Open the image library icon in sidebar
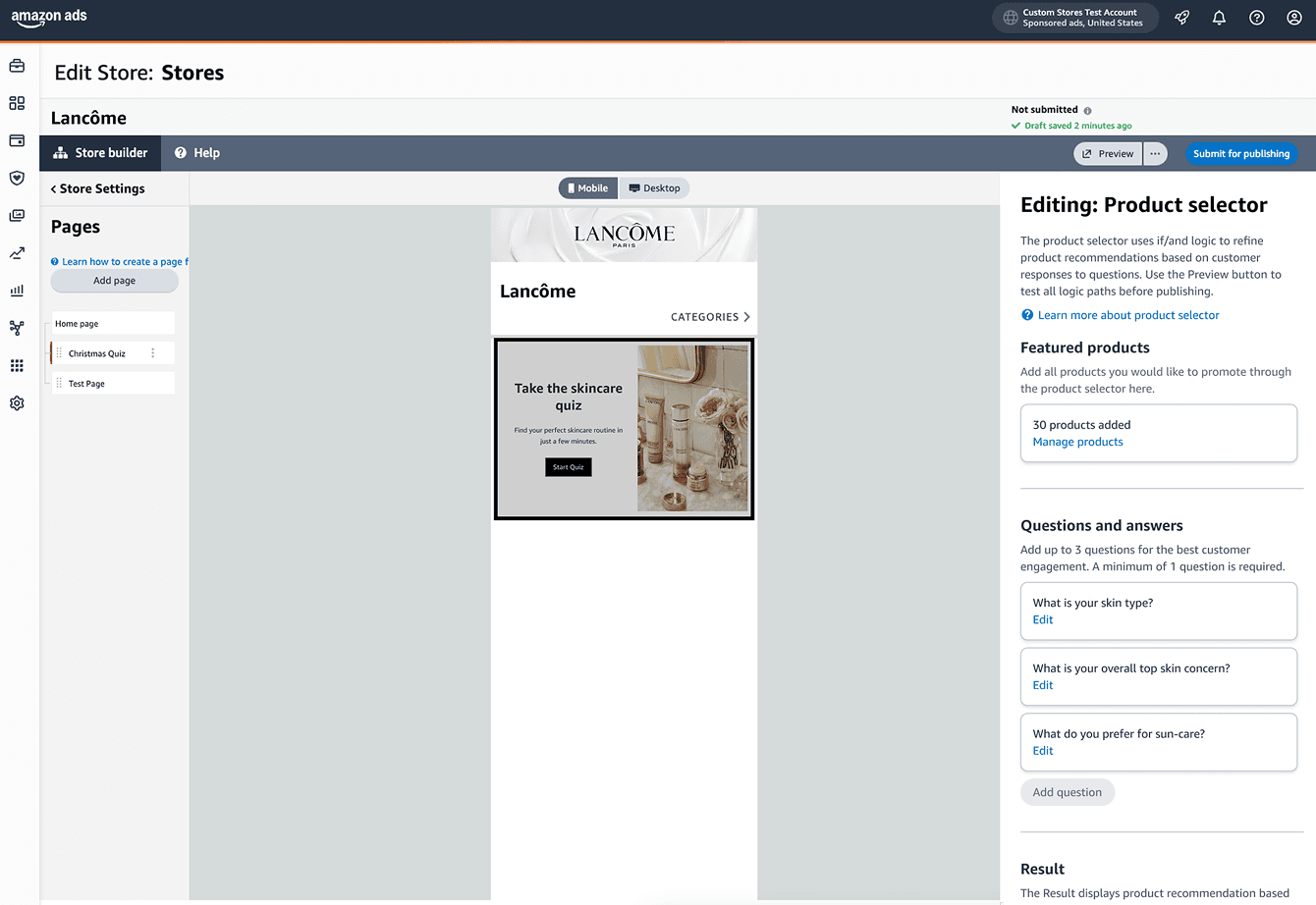1316x905 pixels. (x=17, y=215)
